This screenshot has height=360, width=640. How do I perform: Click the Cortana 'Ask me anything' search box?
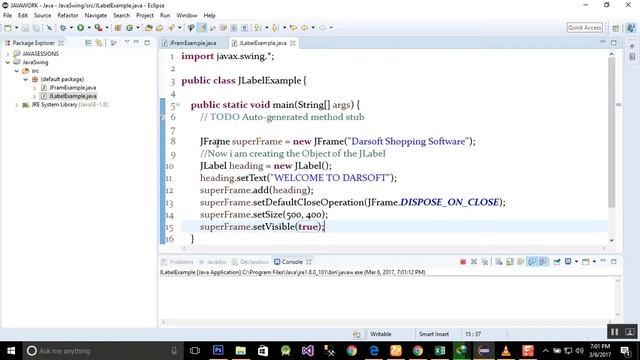(x=102, y=351)
